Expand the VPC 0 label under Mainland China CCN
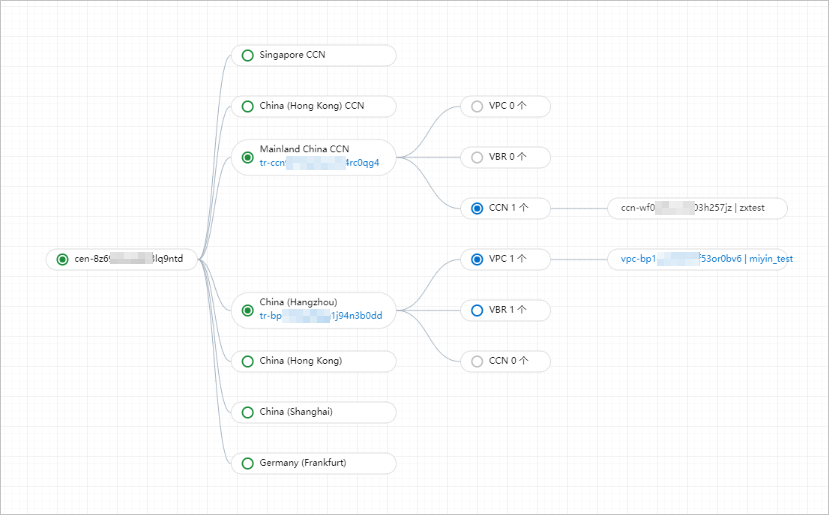 [508, 106]
